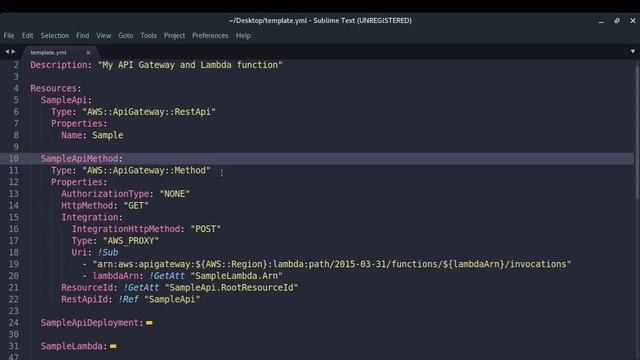
Task: Click the "RestApiId" key
Action: coord(84,300)
